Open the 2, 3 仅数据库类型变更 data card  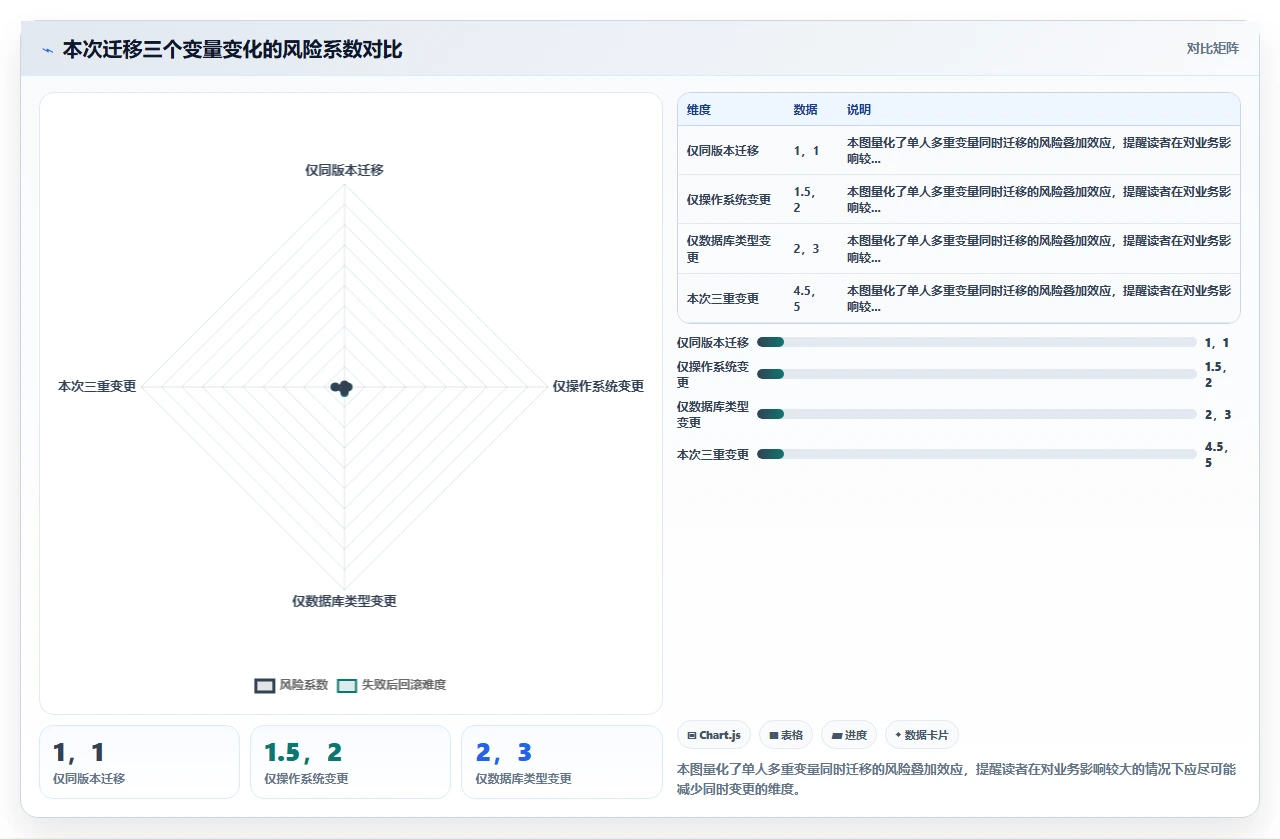[x=561, y=762]
